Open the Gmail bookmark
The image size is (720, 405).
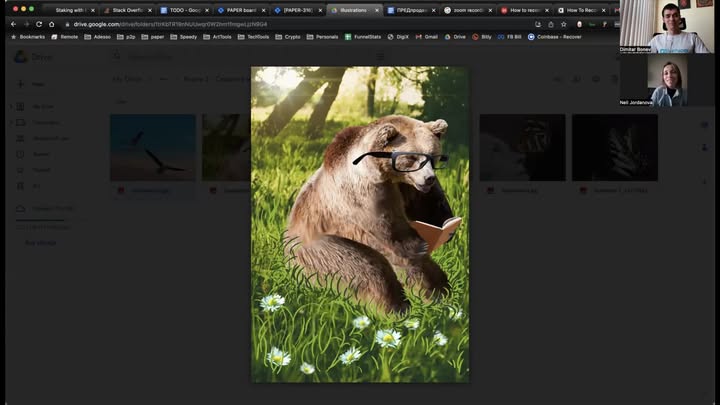[x=427, y=37]
